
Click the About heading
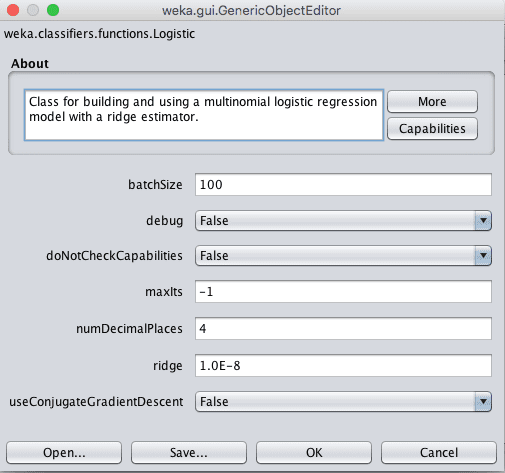(x=30, y=63)
